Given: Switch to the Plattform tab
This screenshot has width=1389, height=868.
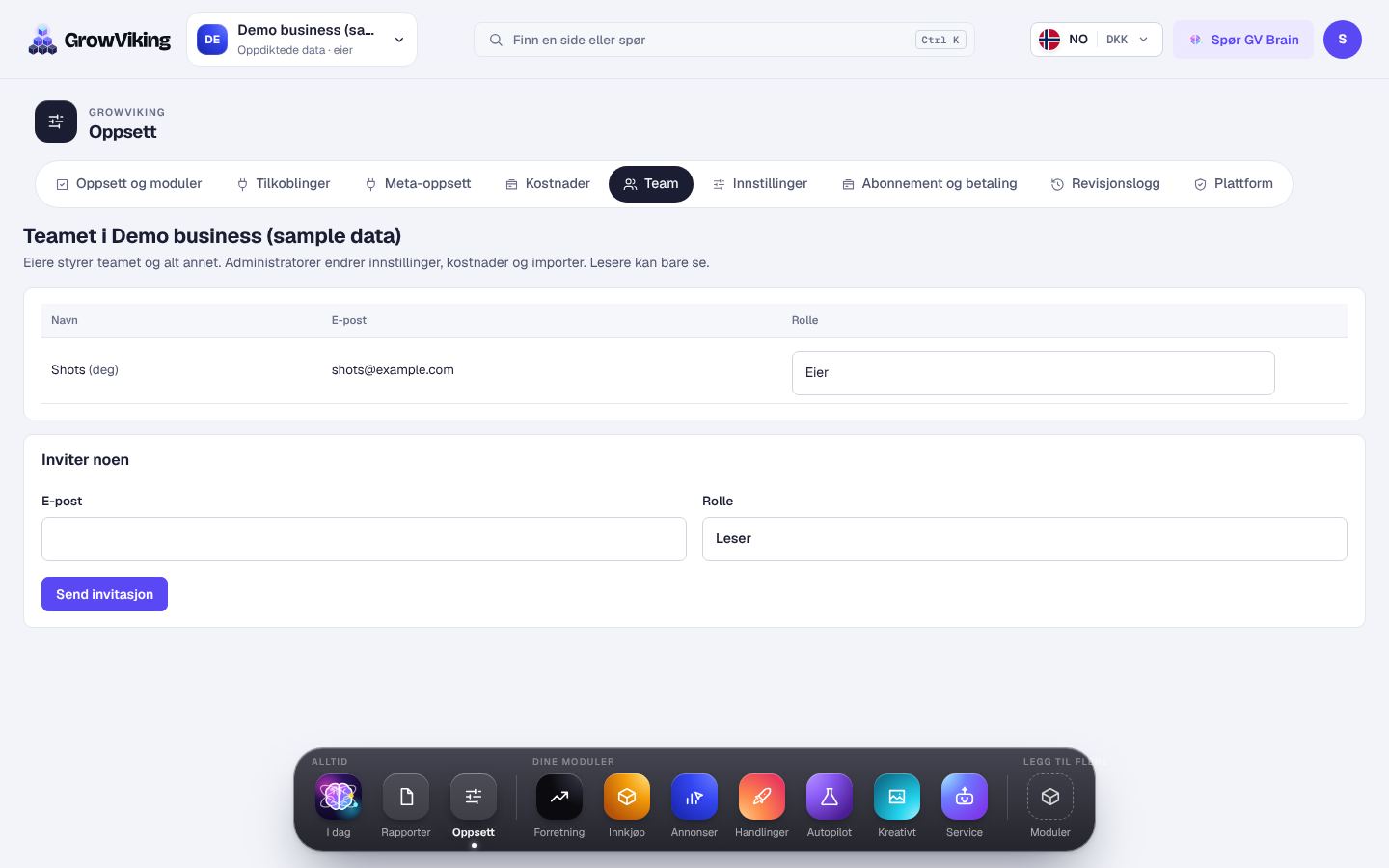Looking at the screenshot, I should 1234,184.
